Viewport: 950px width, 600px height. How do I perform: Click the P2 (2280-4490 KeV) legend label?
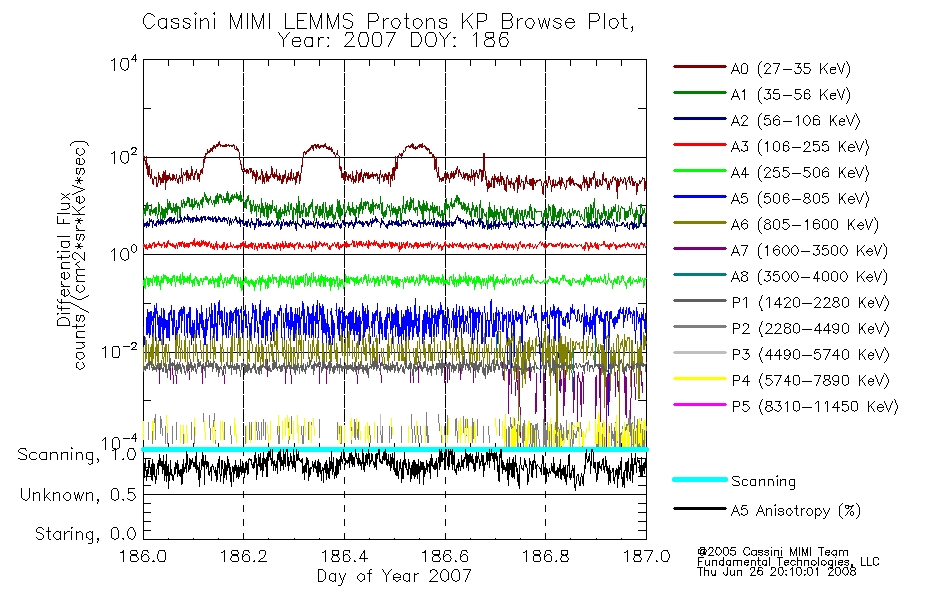[x=810, y=329]
